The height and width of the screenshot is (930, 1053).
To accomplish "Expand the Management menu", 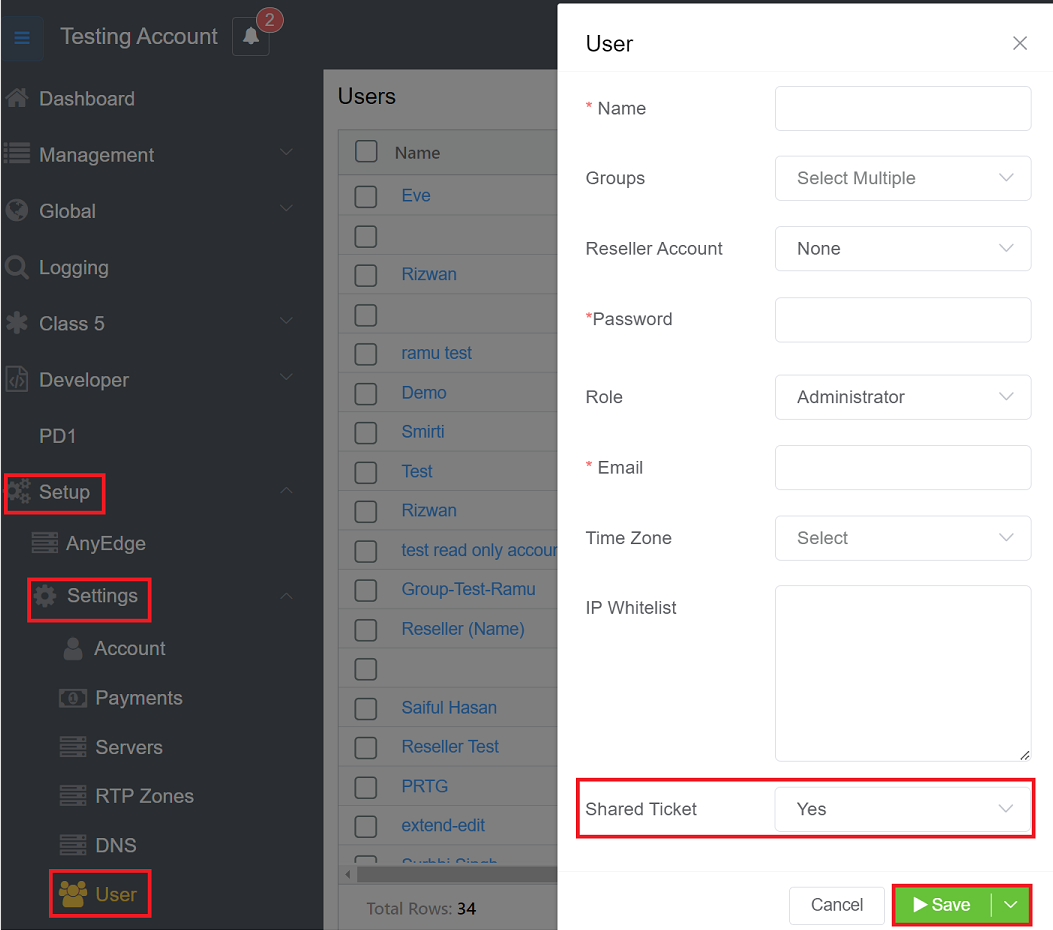I will pos(97,155).
